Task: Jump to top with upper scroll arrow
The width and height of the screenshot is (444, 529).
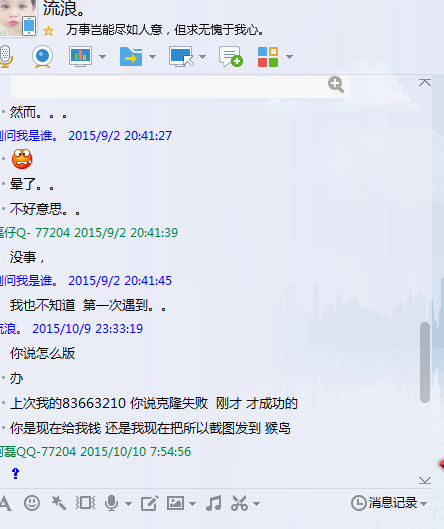Action: (425, 82)
